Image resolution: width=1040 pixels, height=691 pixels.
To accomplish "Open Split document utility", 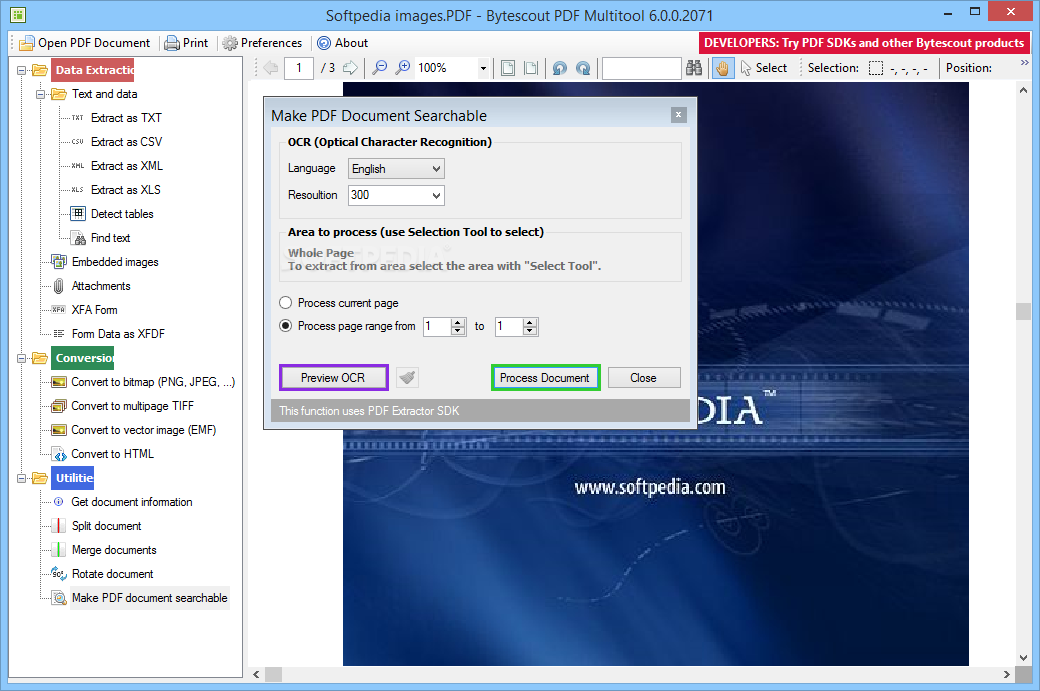I will (x=106, y=526).
